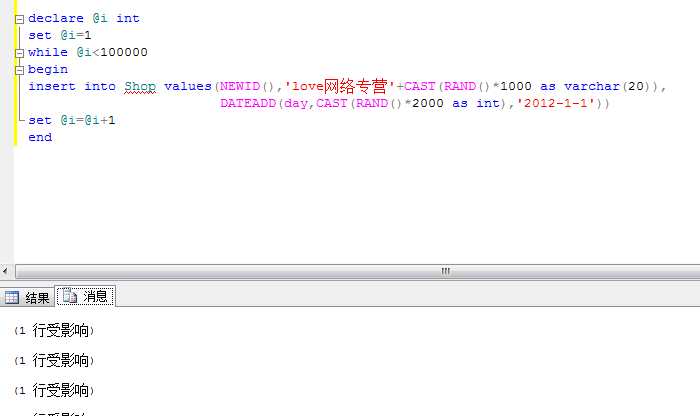The height and width of the screenshot is (416, 700).
Task: Click the 'insert' keyword
Action: (52, 86)
